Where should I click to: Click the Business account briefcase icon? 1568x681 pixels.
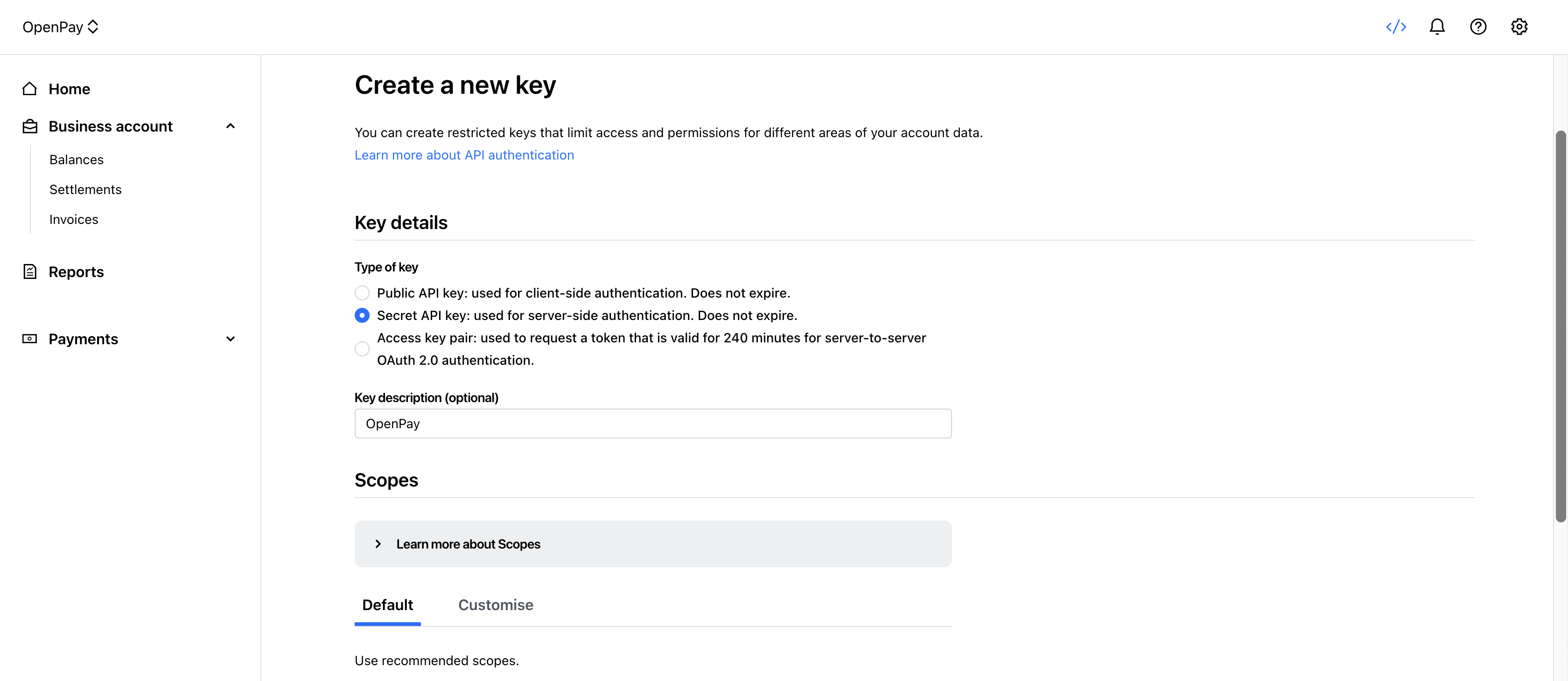point(30,126)
